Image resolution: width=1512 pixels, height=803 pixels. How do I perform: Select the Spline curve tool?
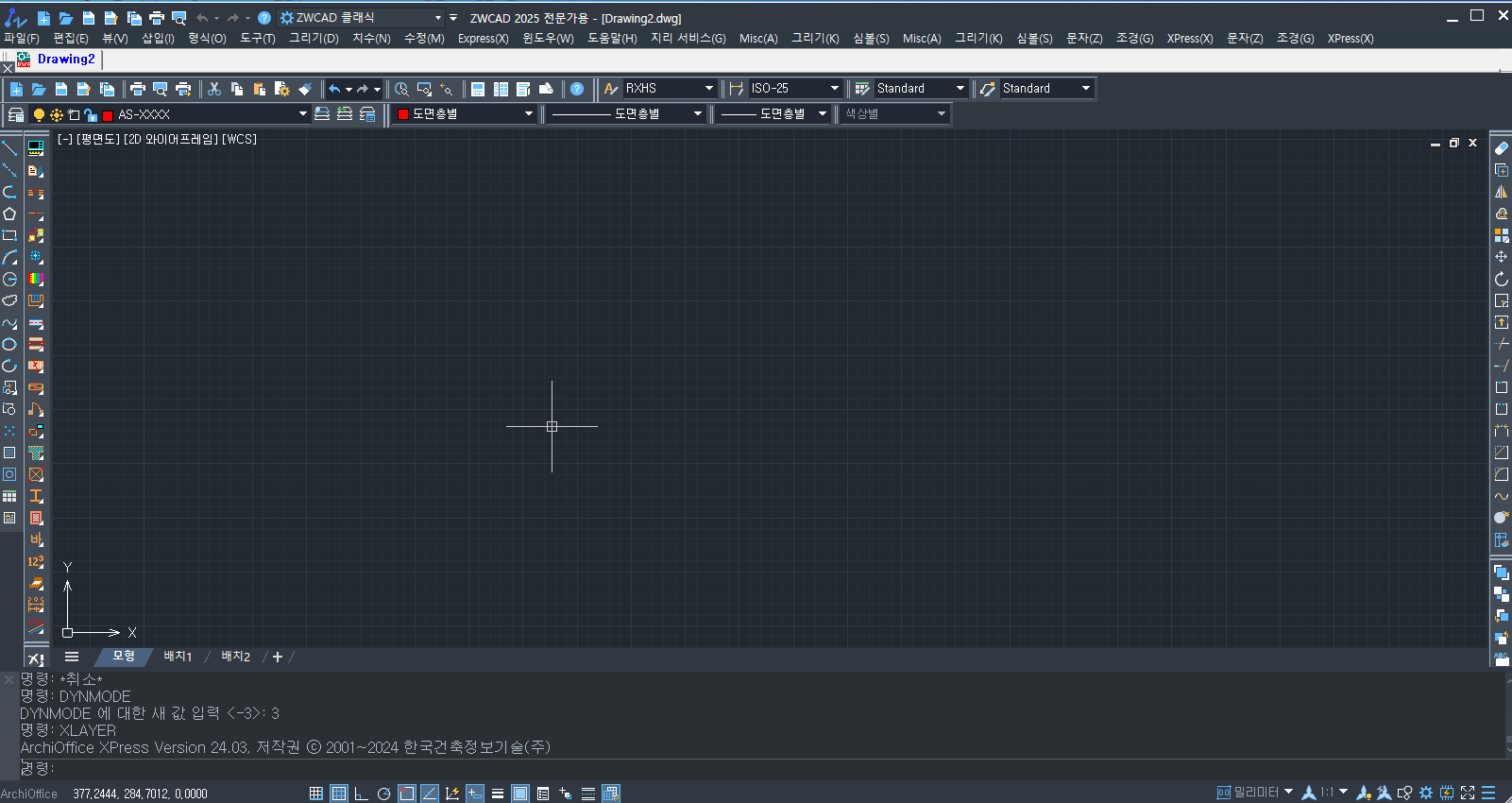tap(9, 322)
